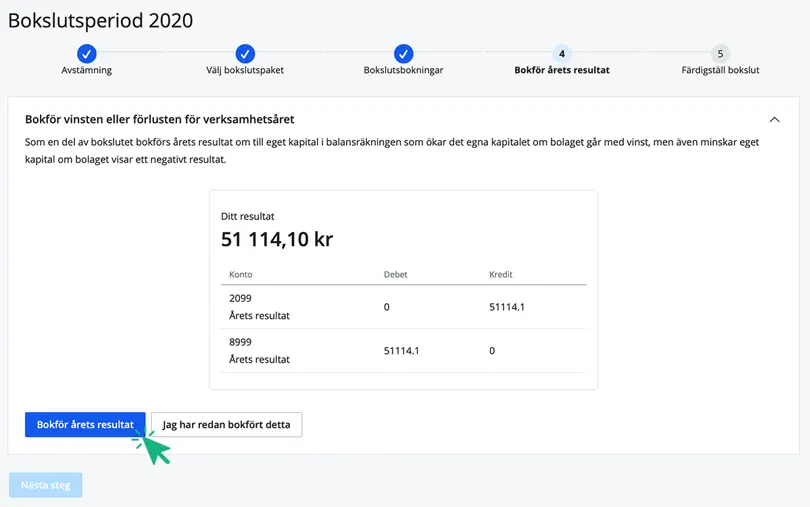The image size is (810, 507).
Task: Select step 5 circle in the wizard
Action: pyautogui.click(x=720, y=53)
